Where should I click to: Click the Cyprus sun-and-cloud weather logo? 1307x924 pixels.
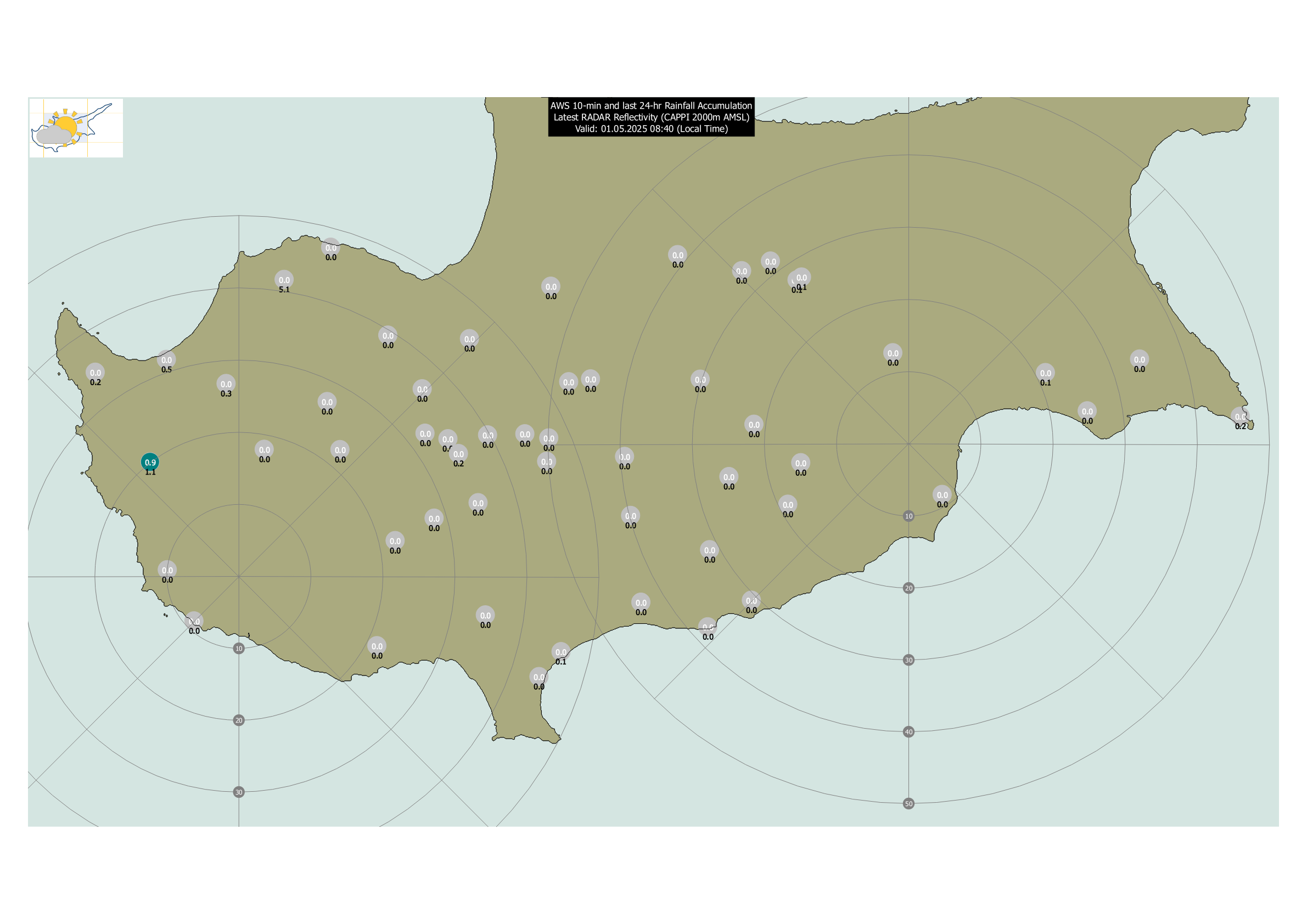point(76,128)
